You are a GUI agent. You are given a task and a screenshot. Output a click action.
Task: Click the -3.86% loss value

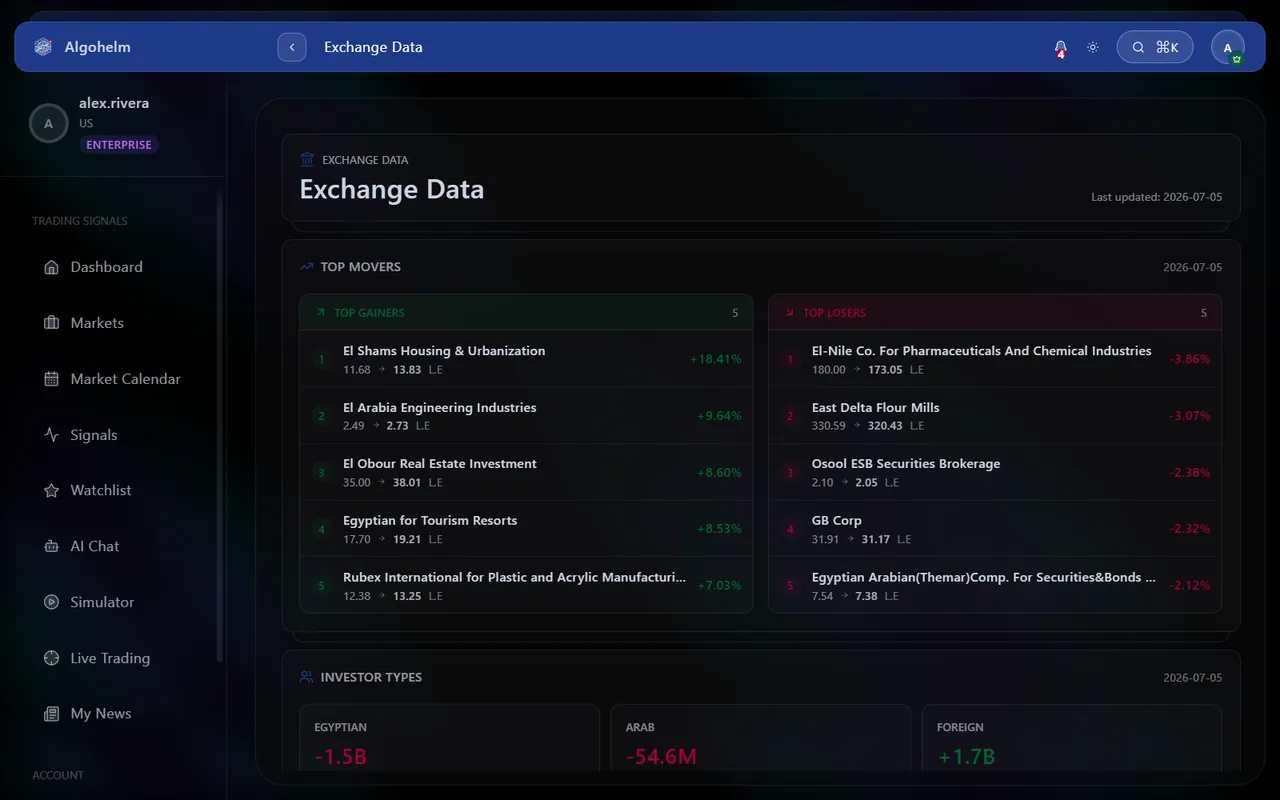[1190, 359]
